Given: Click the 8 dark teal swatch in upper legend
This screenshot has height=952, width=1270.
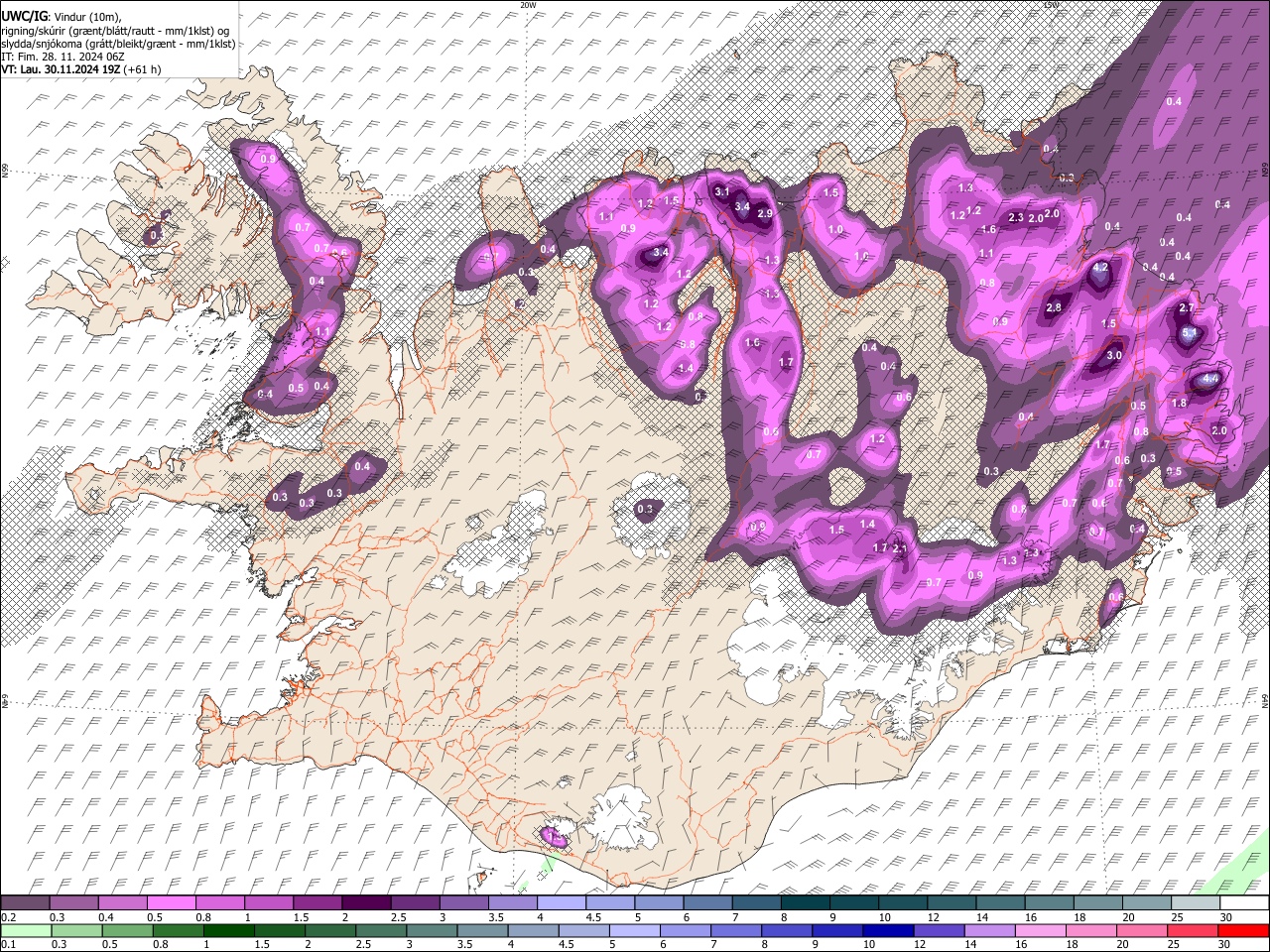Looking at the screenshot, I should click(806, 903).
